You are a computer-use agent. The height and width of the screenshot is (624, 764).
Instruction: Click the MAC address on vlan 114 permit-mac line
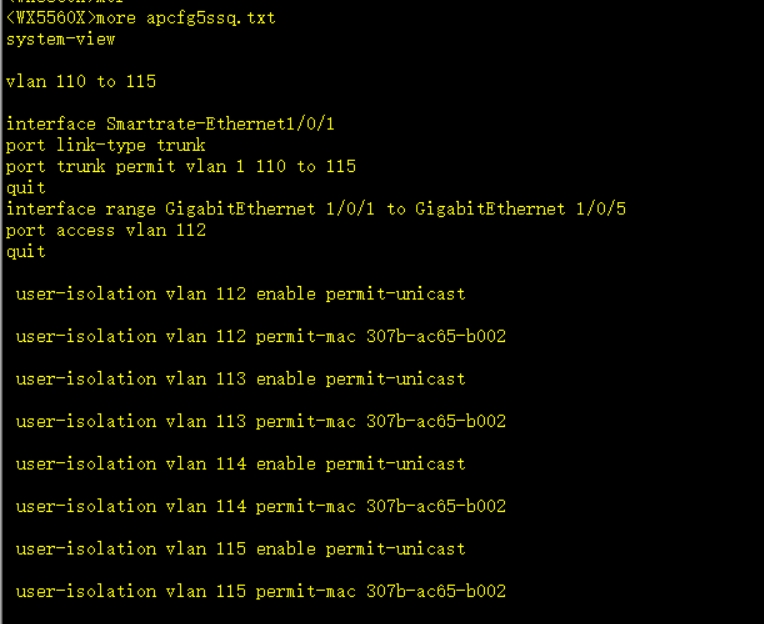point(436,506)
